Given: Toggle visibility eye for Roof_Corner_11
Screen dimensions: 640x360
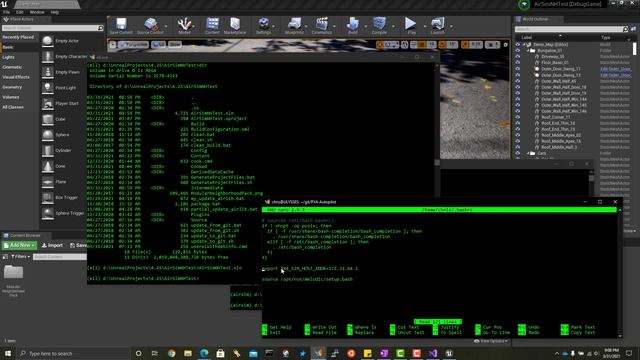Looking at the screenshot, I should click(518, 117).
